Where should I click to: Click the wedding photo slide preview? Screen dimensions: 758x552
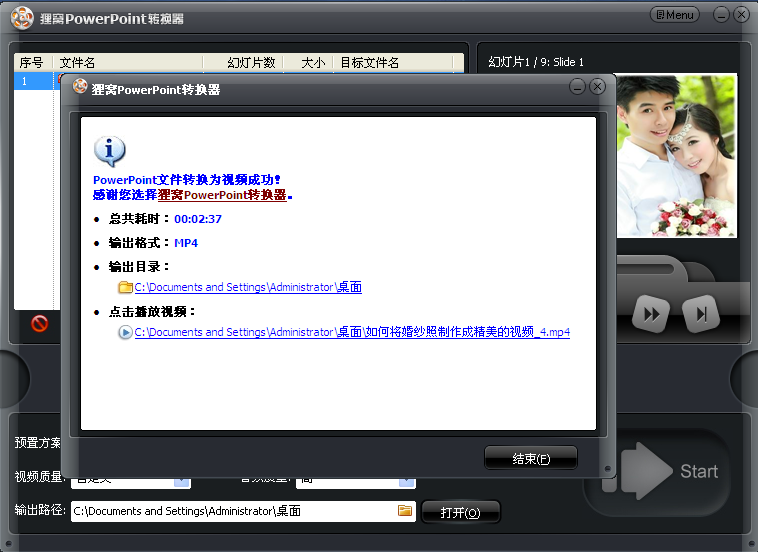[677, 156]
